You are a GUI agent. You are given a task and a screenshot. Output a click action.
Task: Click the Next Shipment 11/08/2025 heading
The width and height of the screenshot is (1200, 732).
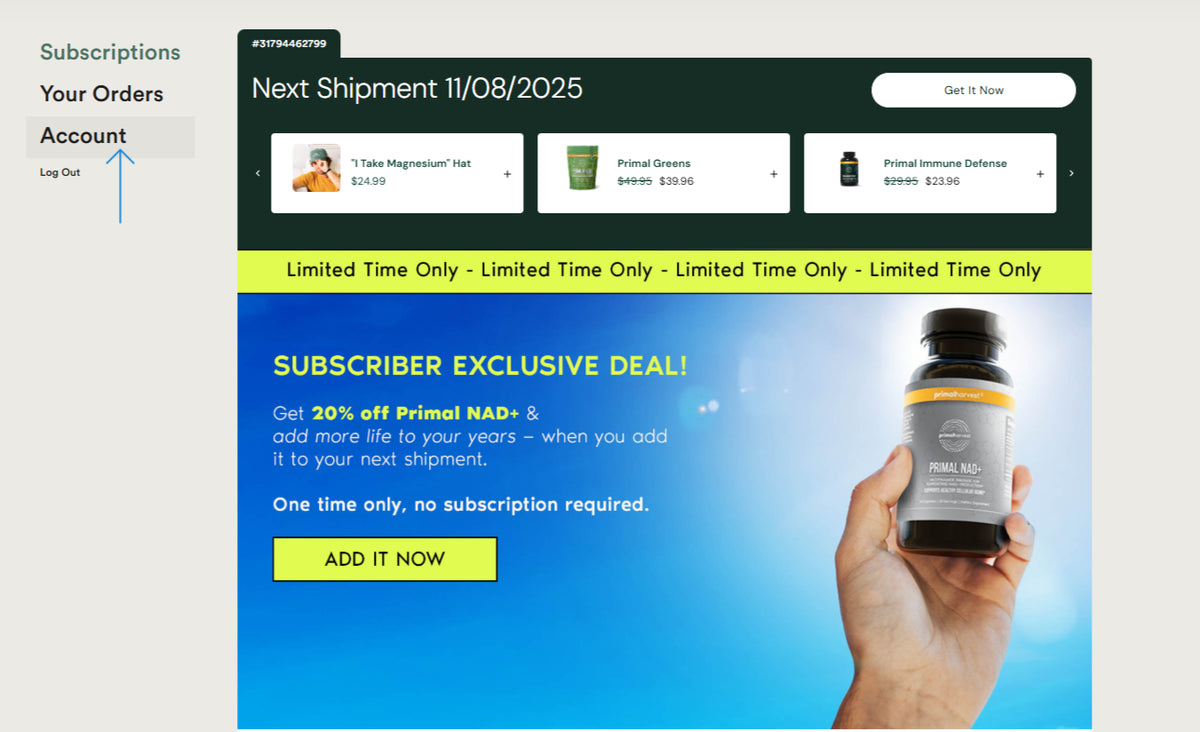coord(417,88)
